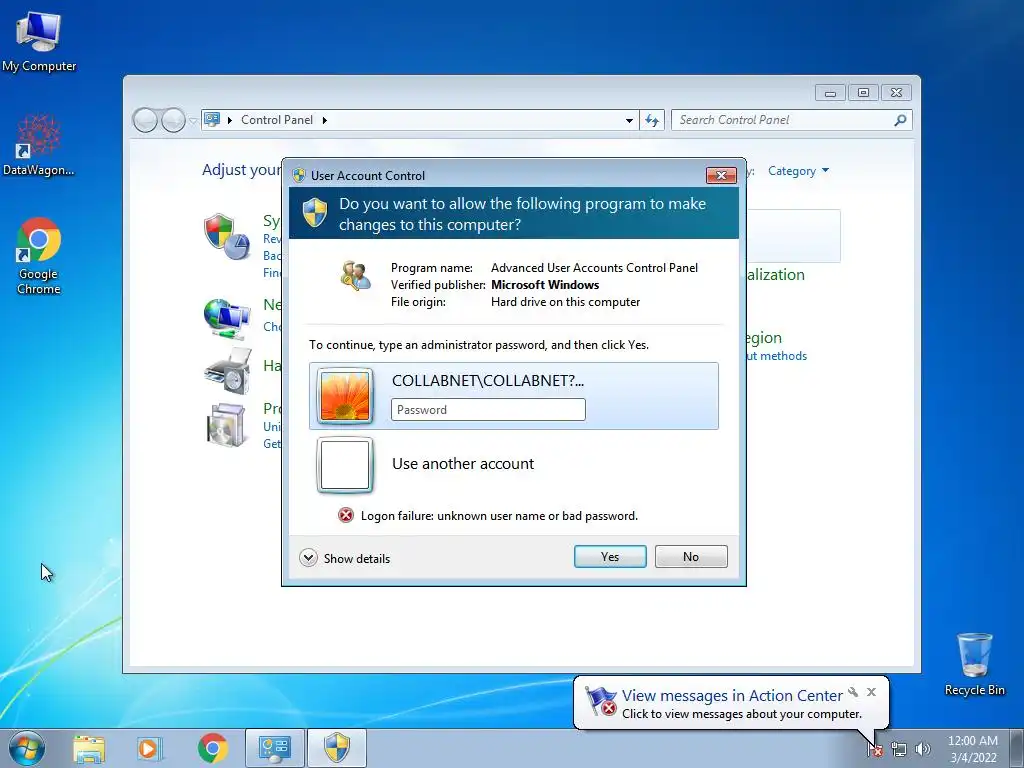
Task: Click the forward arrow in Control Panel
Action: coord(173,120)
